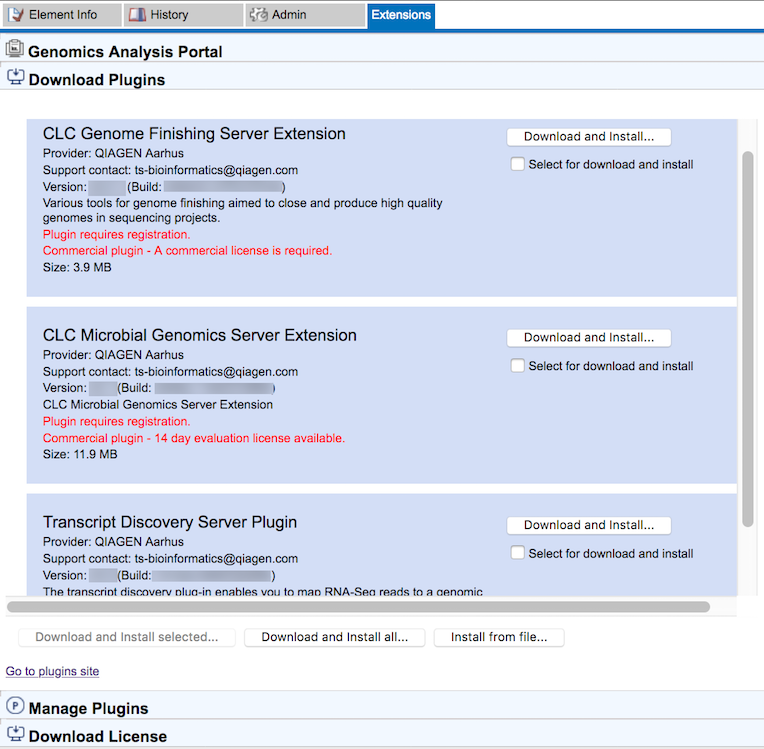This screenshot has height=749, width=764.
Task: Click the Download Plugins section icon
Action: click(16, 77)
